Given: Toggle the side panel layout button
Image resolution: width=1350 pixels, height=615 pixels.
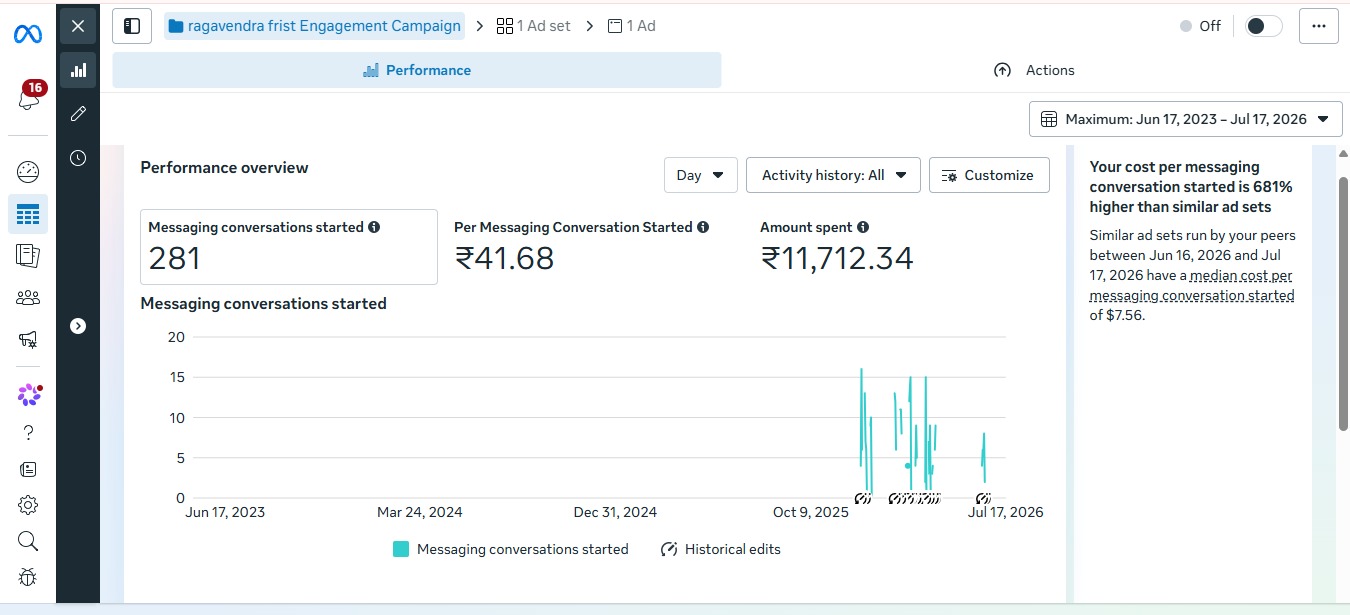Looking at the screenshot, I should coord(132,26).
